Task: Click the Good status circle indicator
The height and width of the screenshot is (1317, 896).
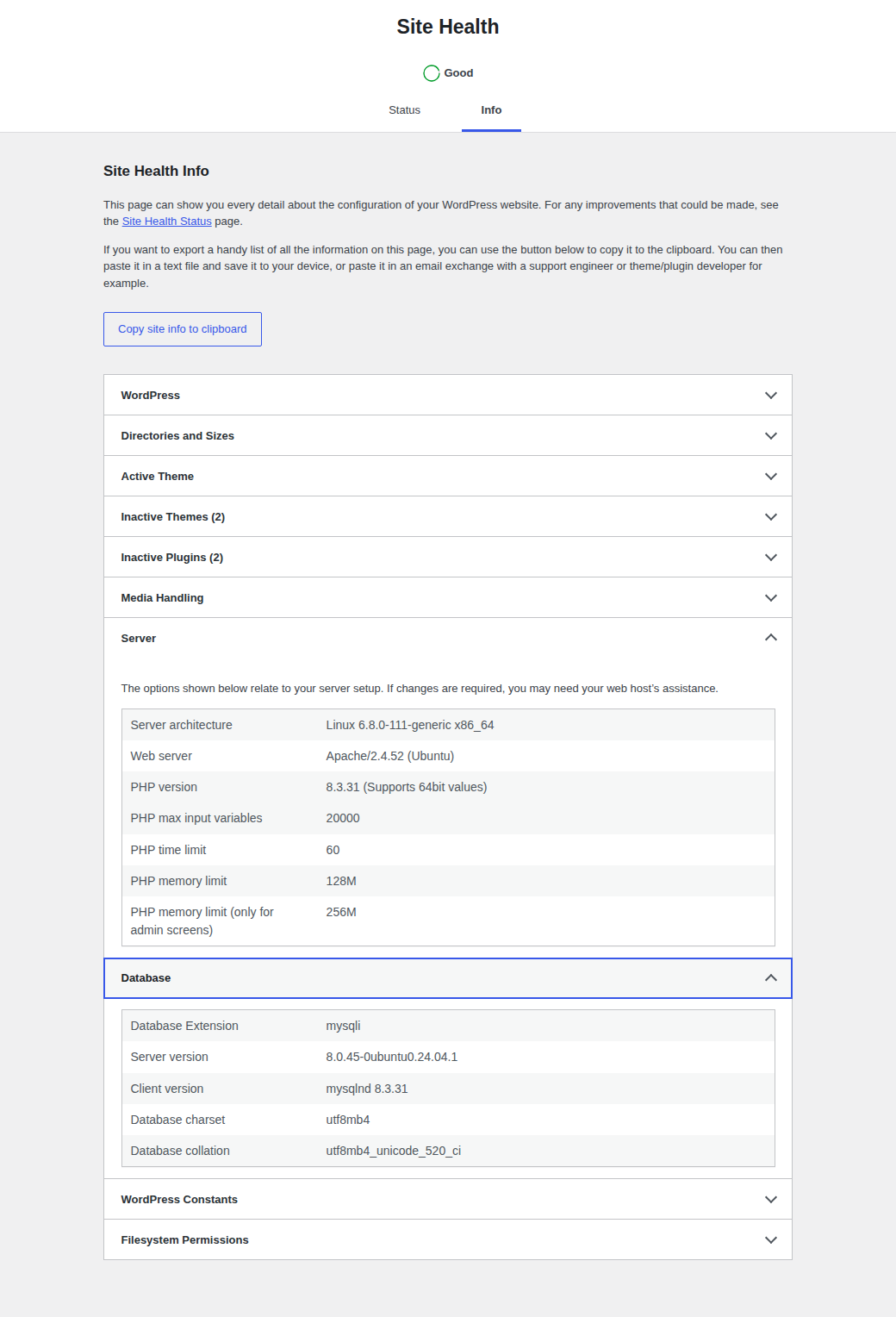Action: [x=432, y=73]
